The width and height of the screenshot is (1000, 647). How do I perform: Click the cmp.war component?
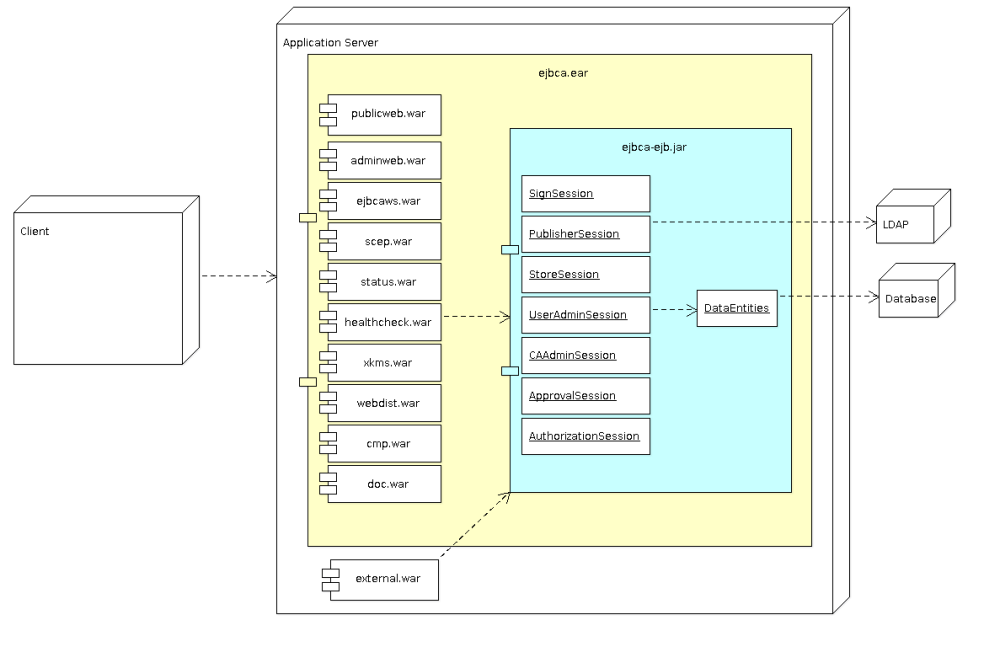point(385,443)
